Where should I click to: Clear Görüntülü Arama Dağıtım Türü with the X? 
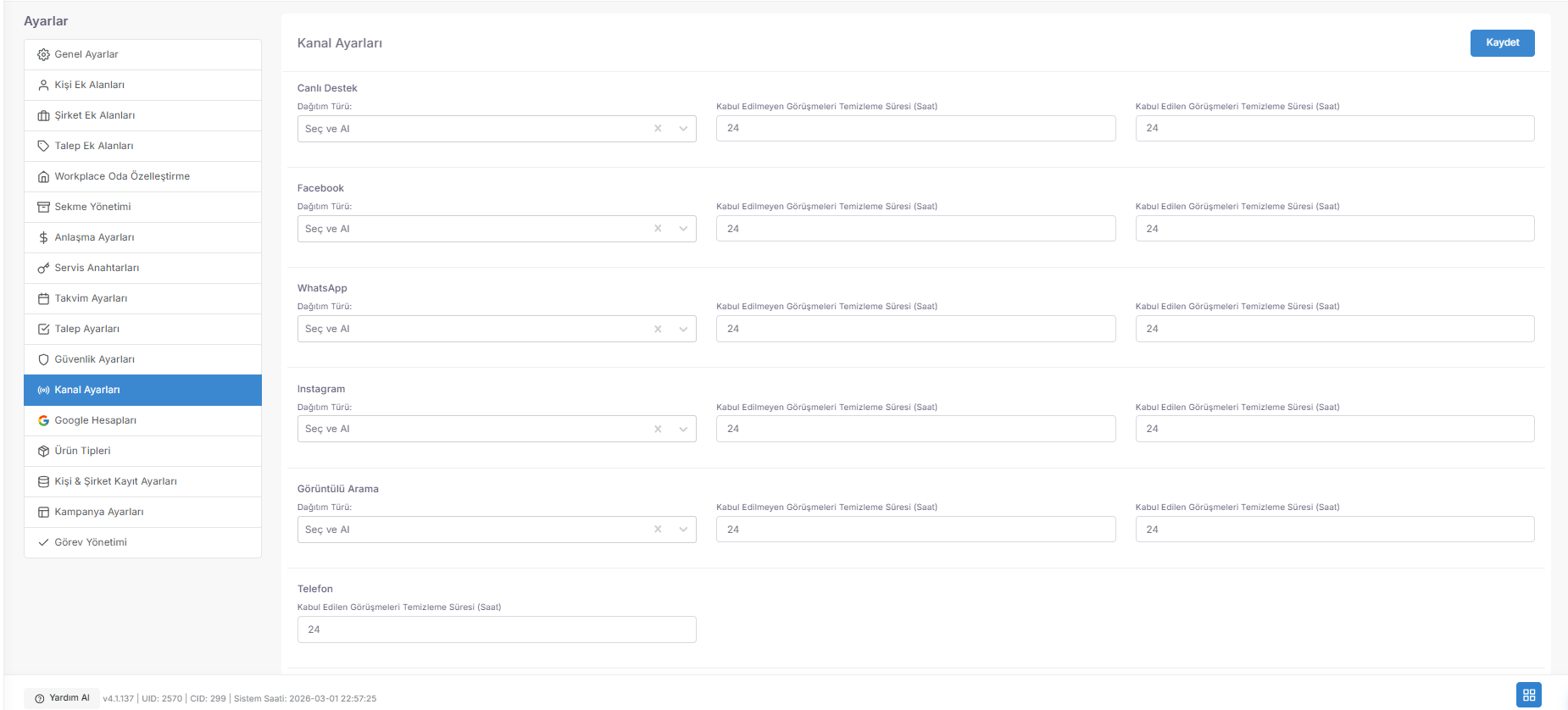click(658, 530)
